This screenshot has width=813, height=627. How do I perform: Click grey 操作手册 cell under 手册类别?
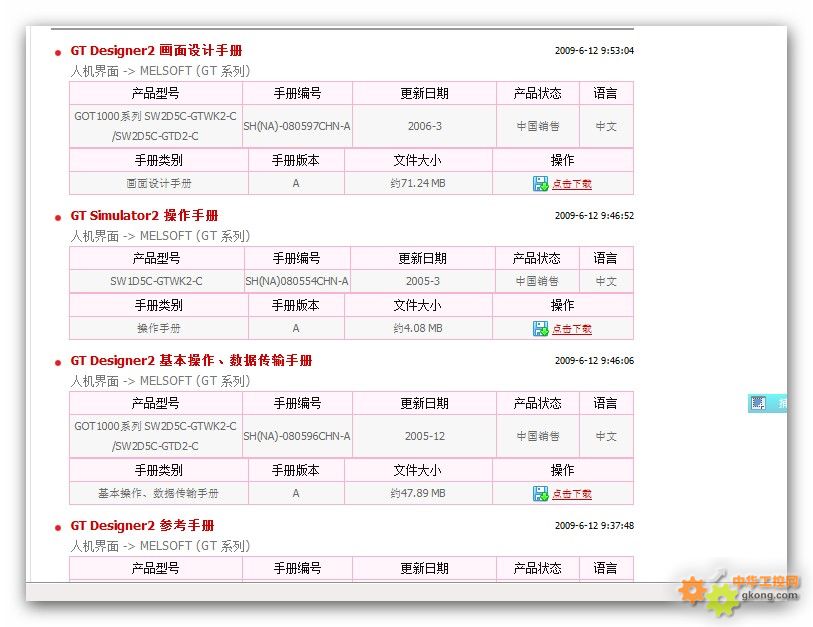tap(159, 328)
